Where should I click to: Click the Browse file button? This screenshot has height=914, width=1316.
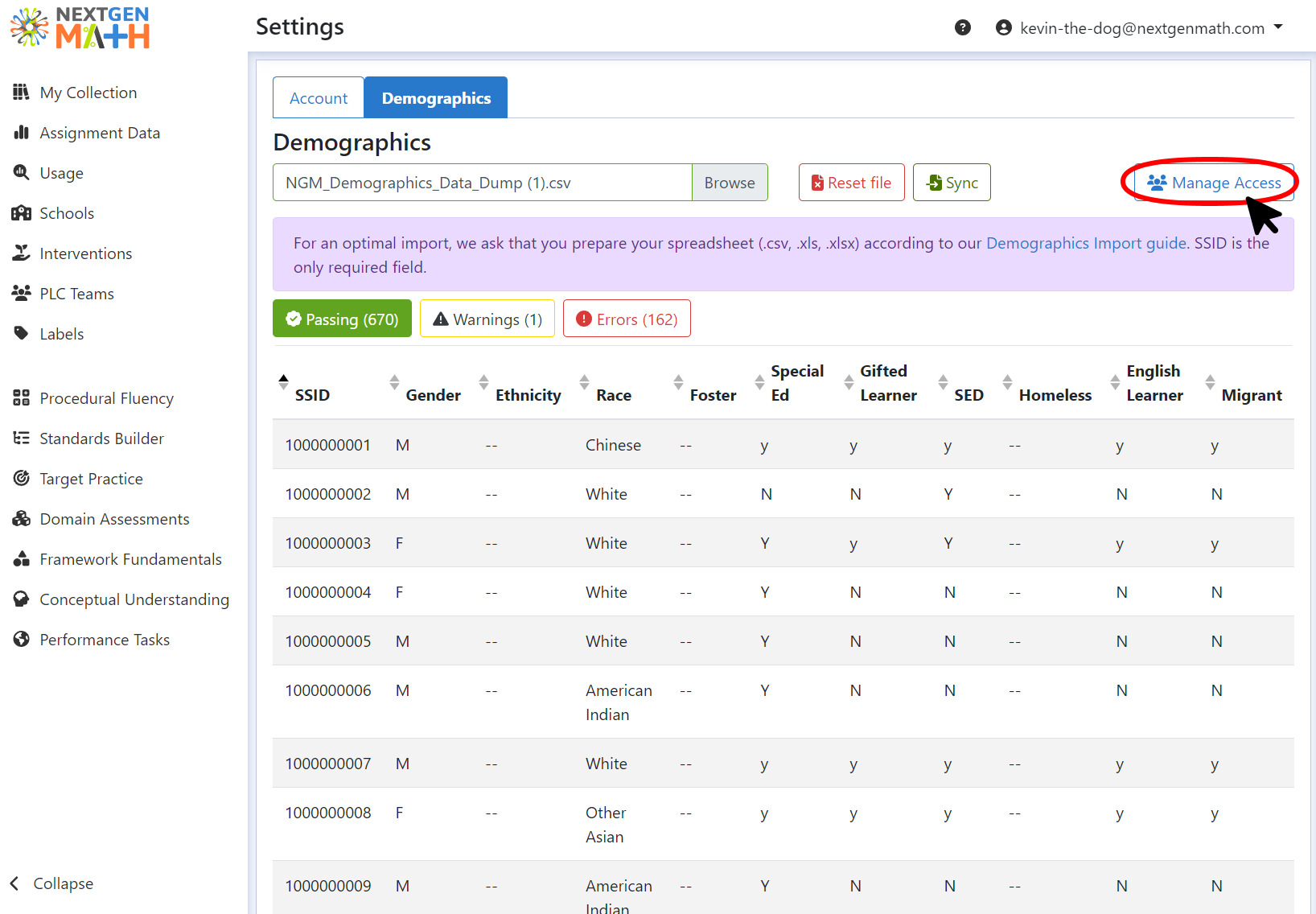730,183
